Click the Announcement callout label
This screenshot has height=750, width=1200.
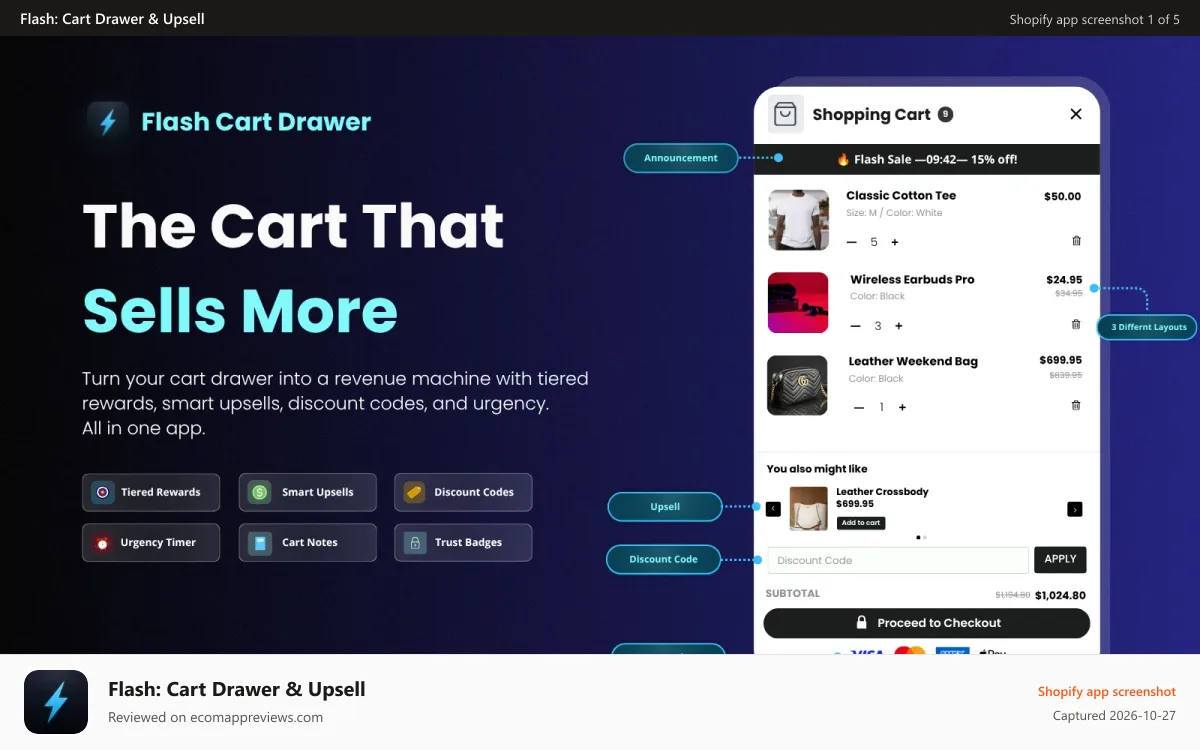click(680, 158)
